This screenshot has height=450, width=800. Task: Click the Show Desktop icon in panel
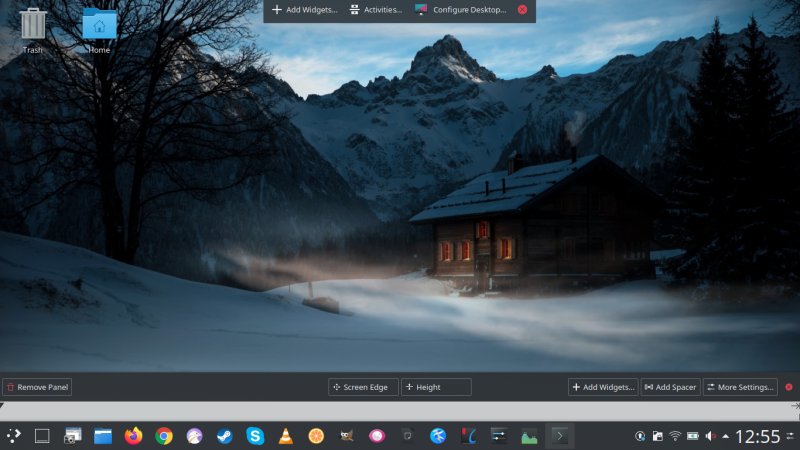42,436
